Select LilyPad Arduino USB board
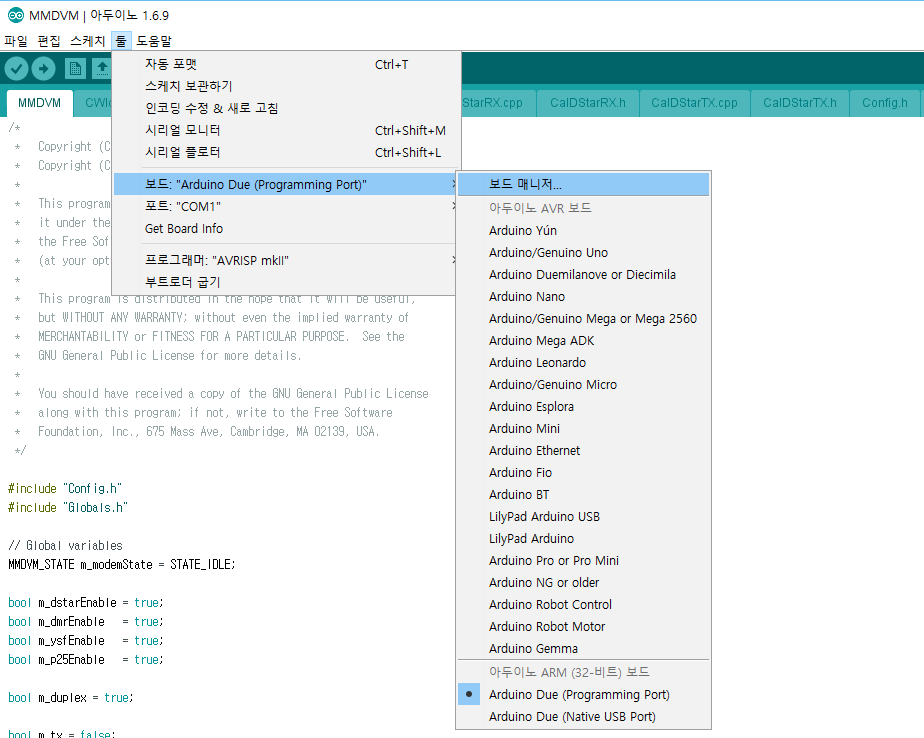924x738 pixels. click(x=583, y=517)
